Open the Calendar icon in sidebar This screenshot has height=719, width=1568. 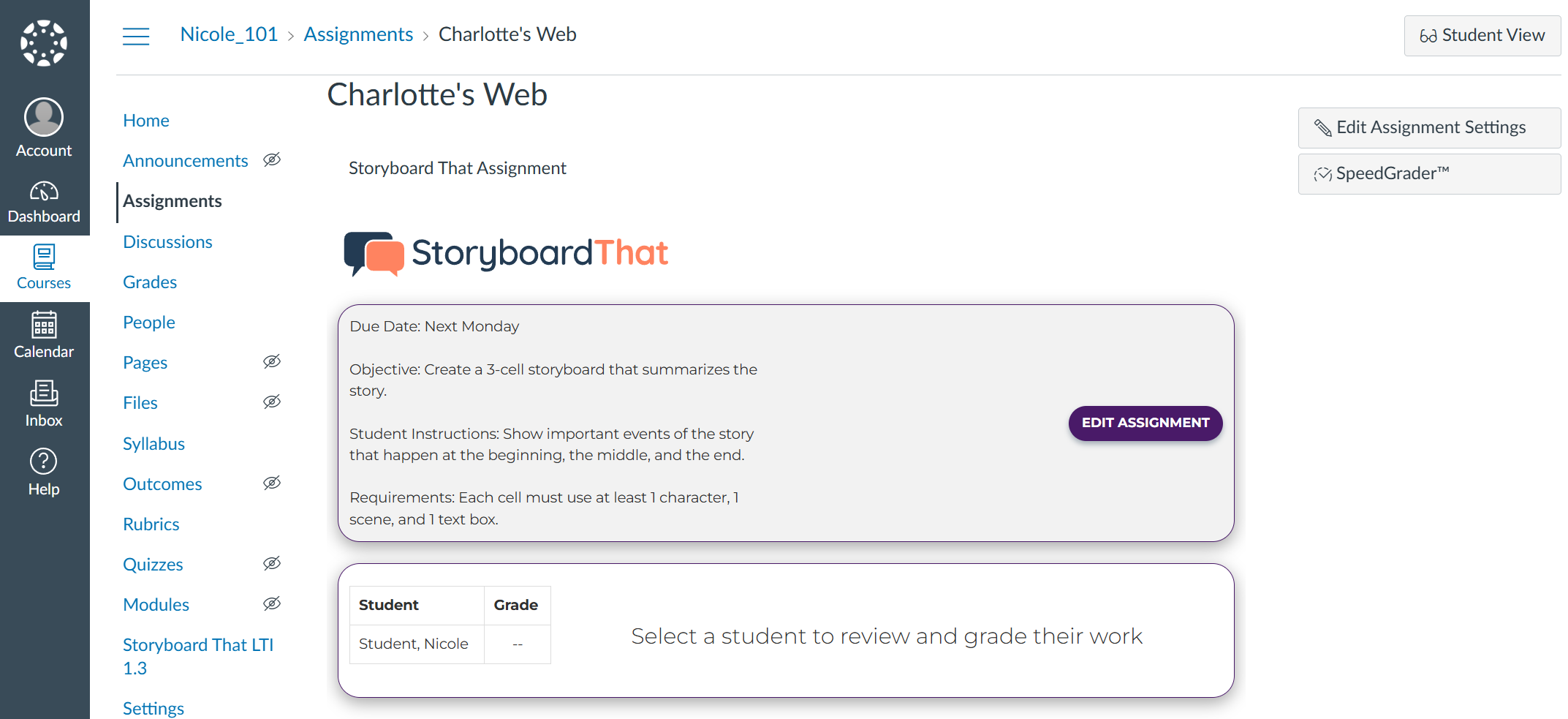[44, 325]
